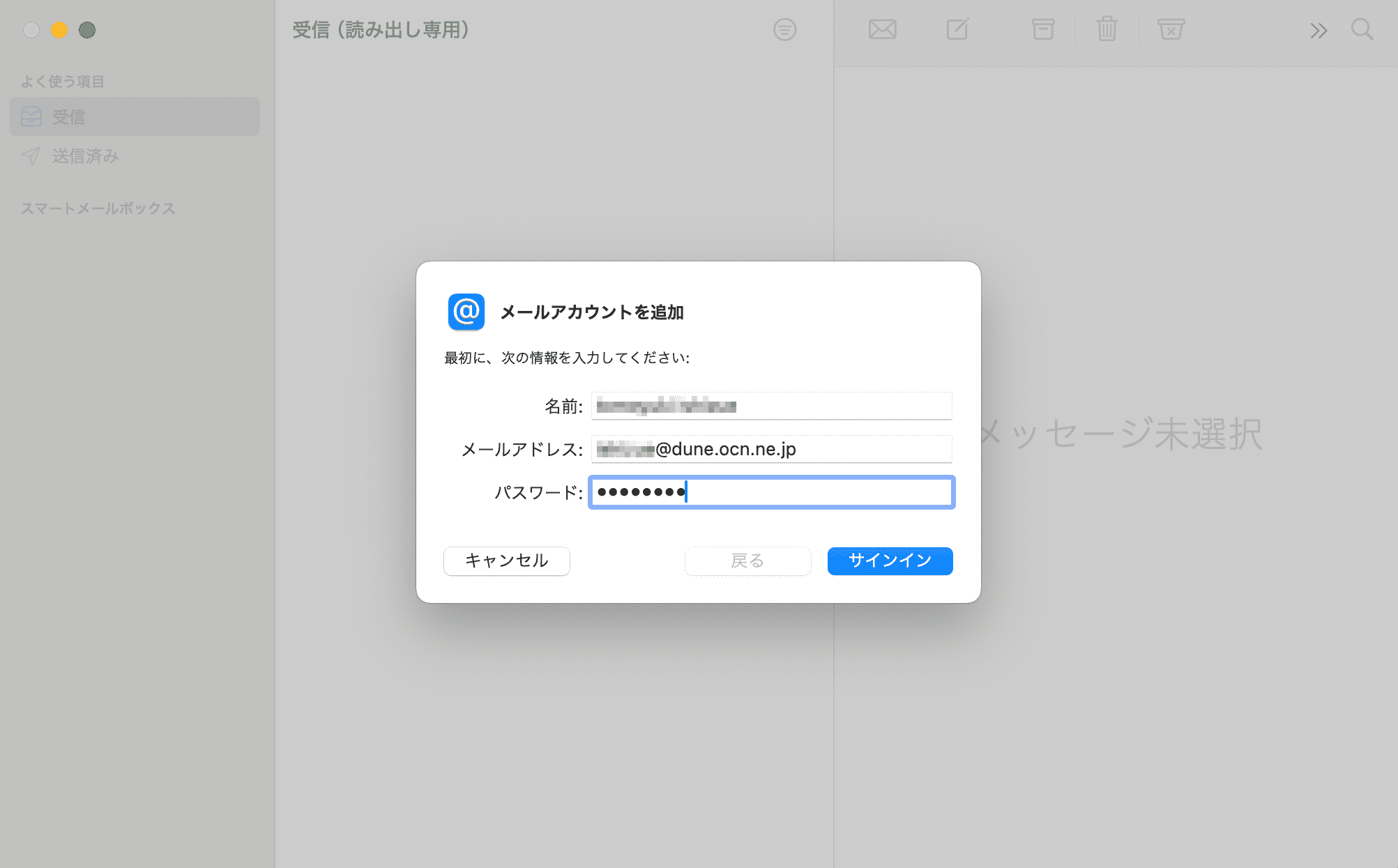Click the メールアドレス email input field
Image resolution: width=1398 pixels, height=868 pixels.
point(771,449)
